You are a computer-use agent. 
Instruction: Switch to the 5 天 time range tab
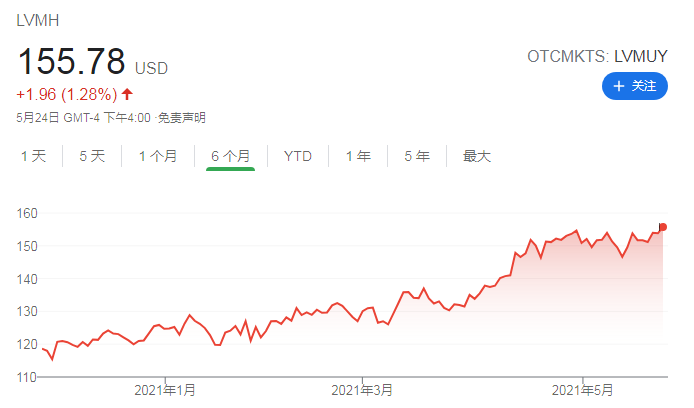[92, 156]
